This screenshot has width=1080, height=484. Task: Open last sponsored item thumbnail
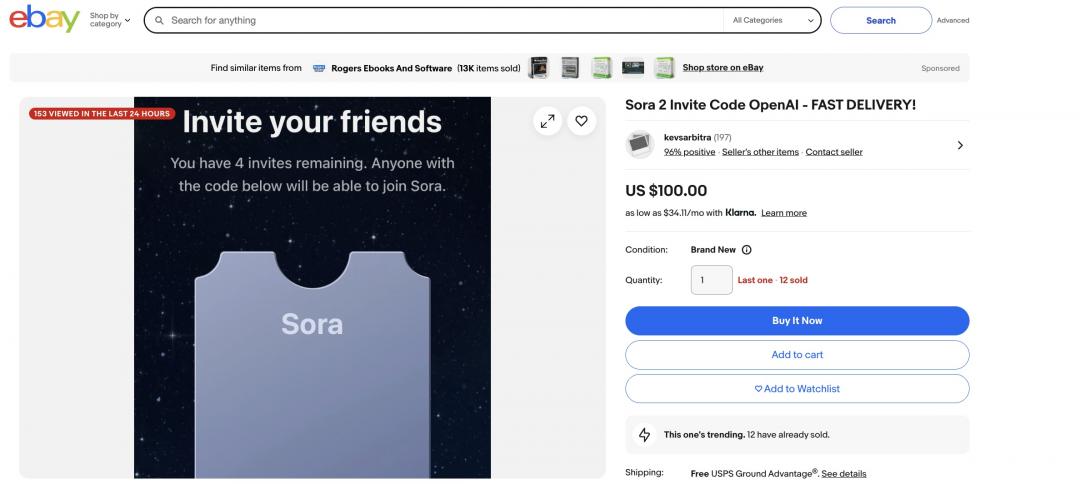[664, 68]
